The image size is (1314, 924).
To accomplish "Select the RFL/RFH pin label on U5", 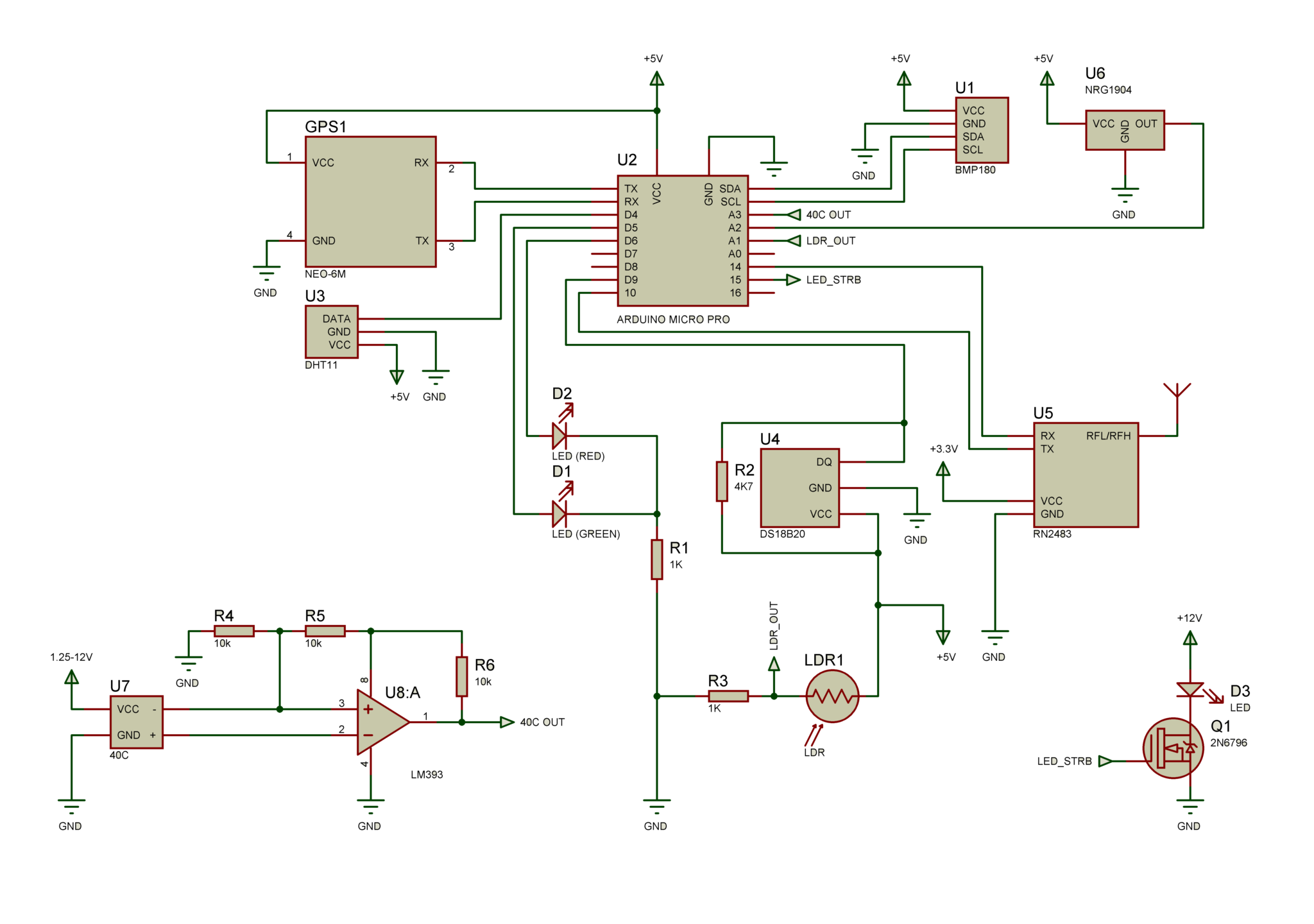I will pyautogui.click(x=1108, y=436).
